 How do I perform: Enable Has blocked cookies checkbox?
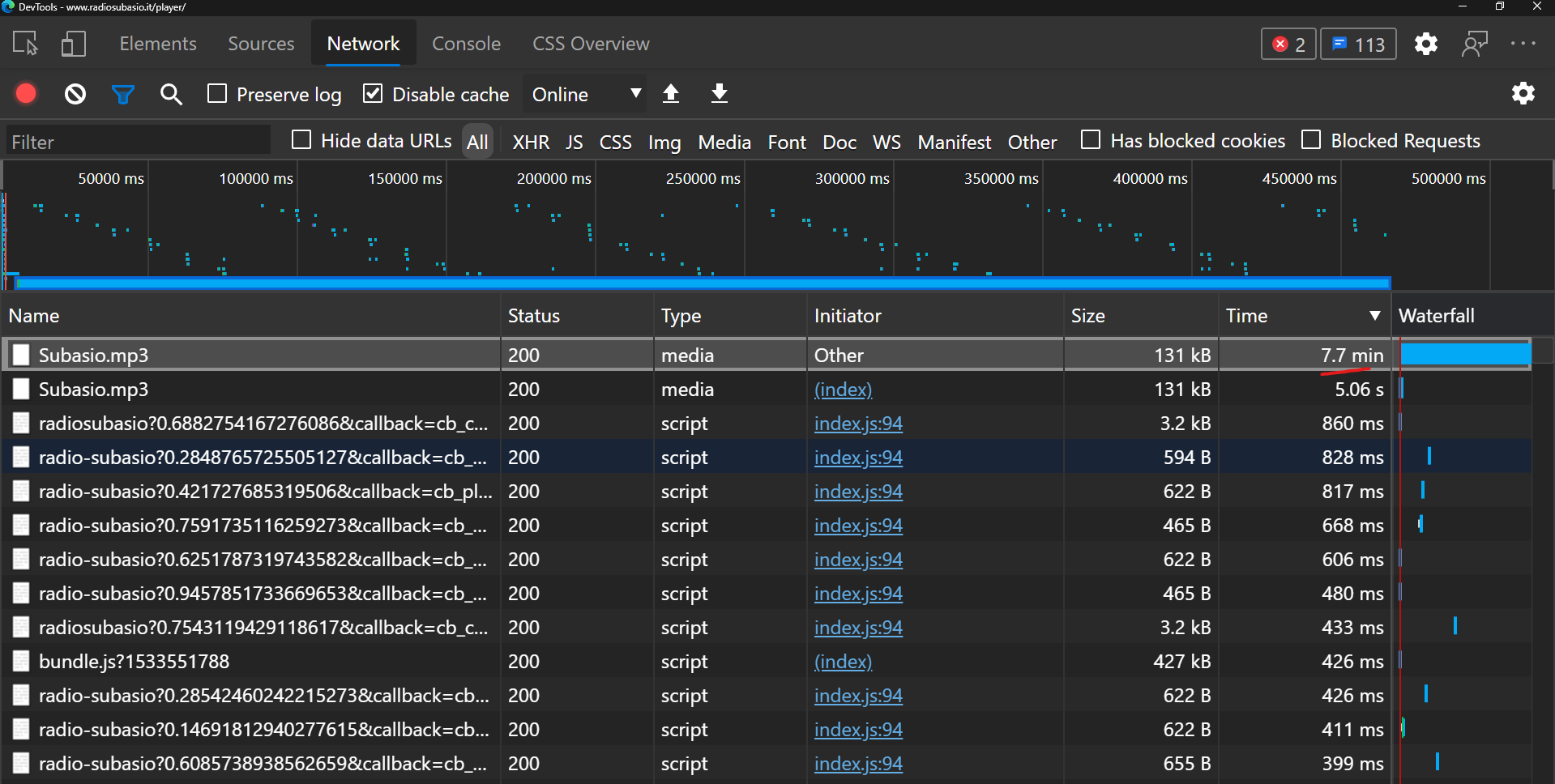[x=1091, y=140]
